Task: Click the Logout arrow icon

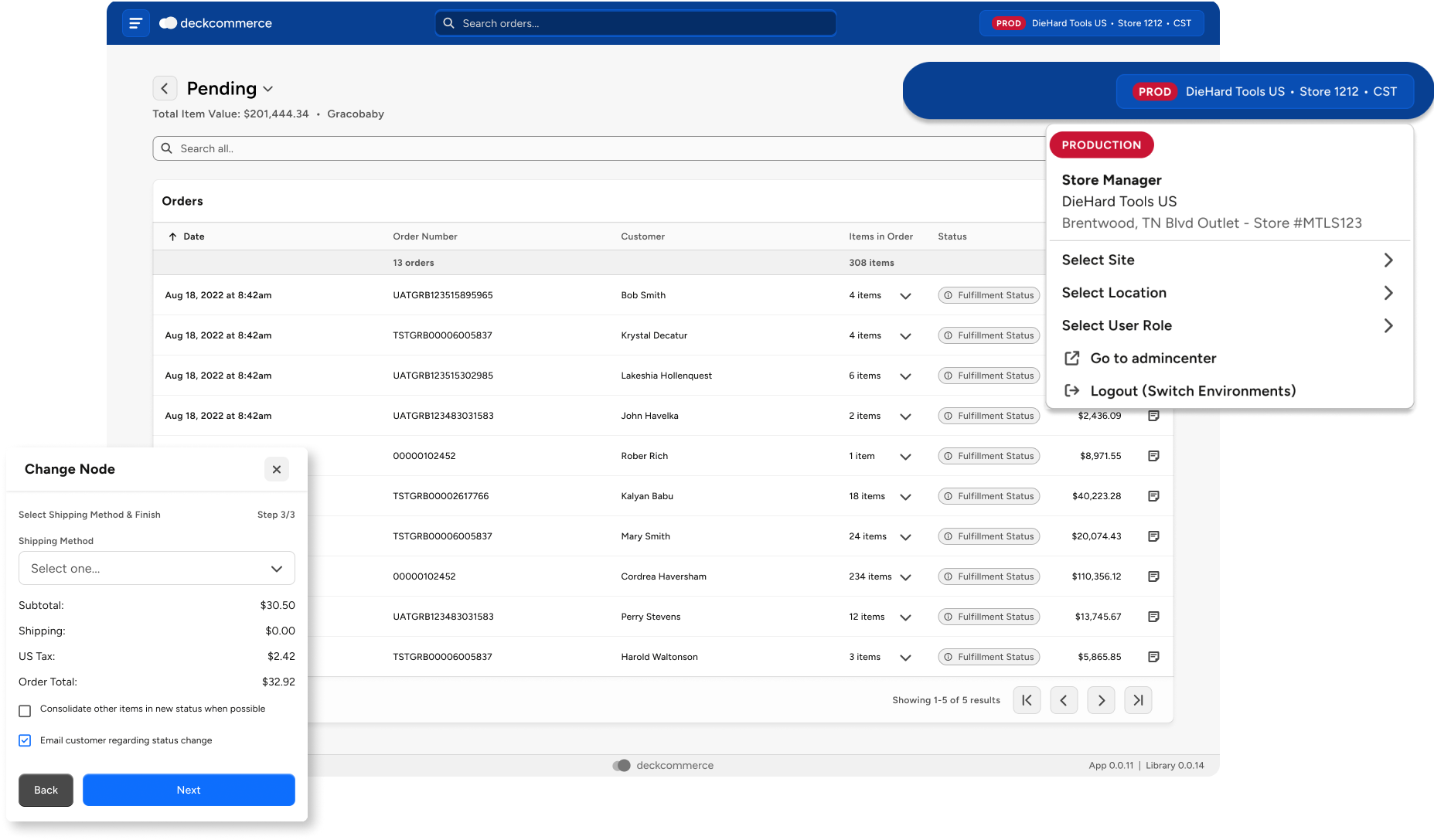Action: (x=1072, y=391)
